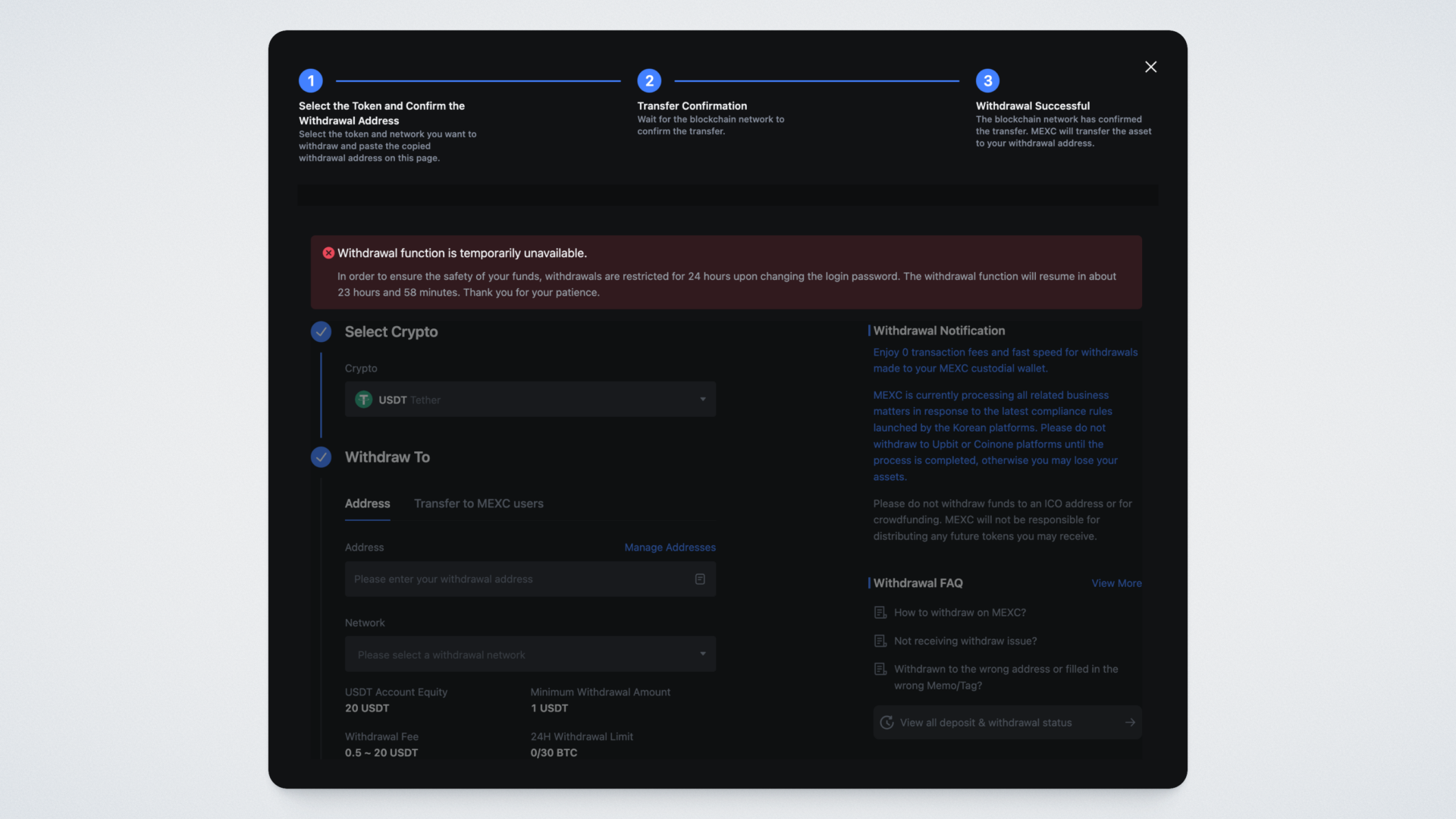Click document icon beside How to withdraw
The height and width of the screenshot is (819, 1456).
click(880, 613)
